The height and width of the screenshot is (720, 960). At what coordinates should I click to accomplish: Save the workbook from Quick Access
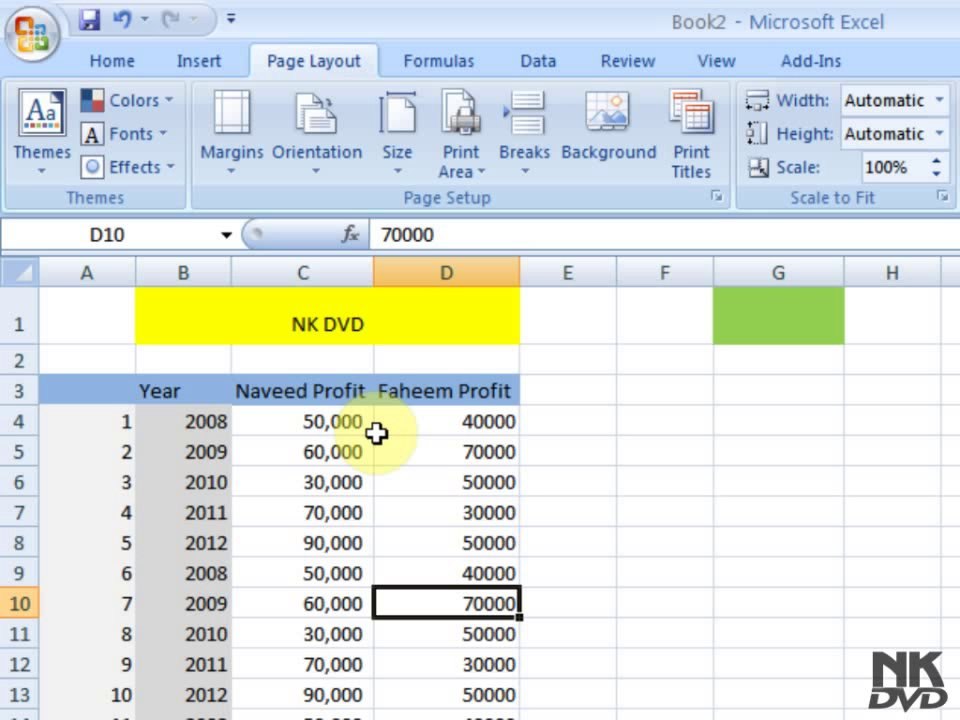(89, 20)
